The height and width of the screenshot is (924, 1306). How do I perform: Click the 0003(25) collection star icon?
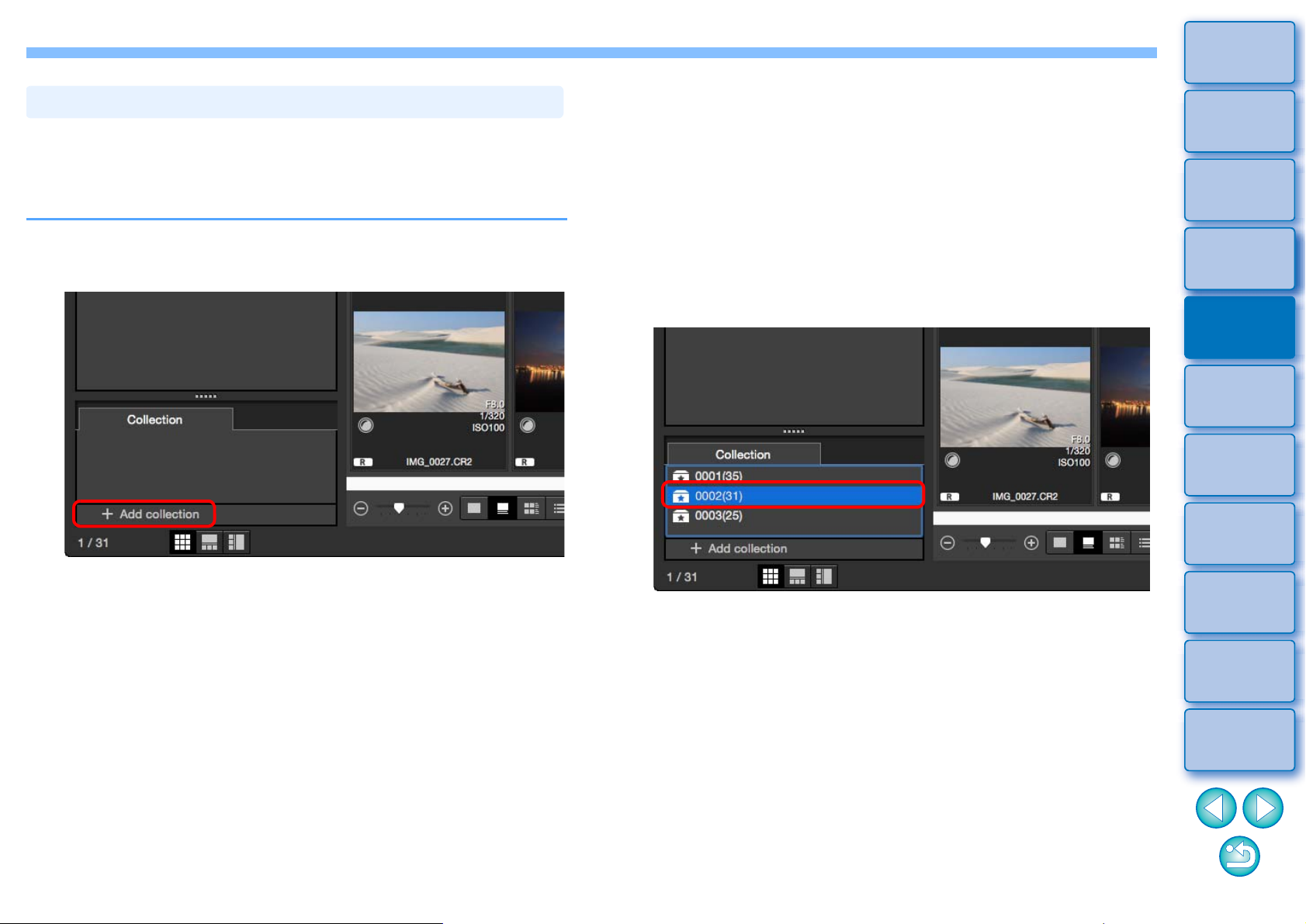point(681,517)
